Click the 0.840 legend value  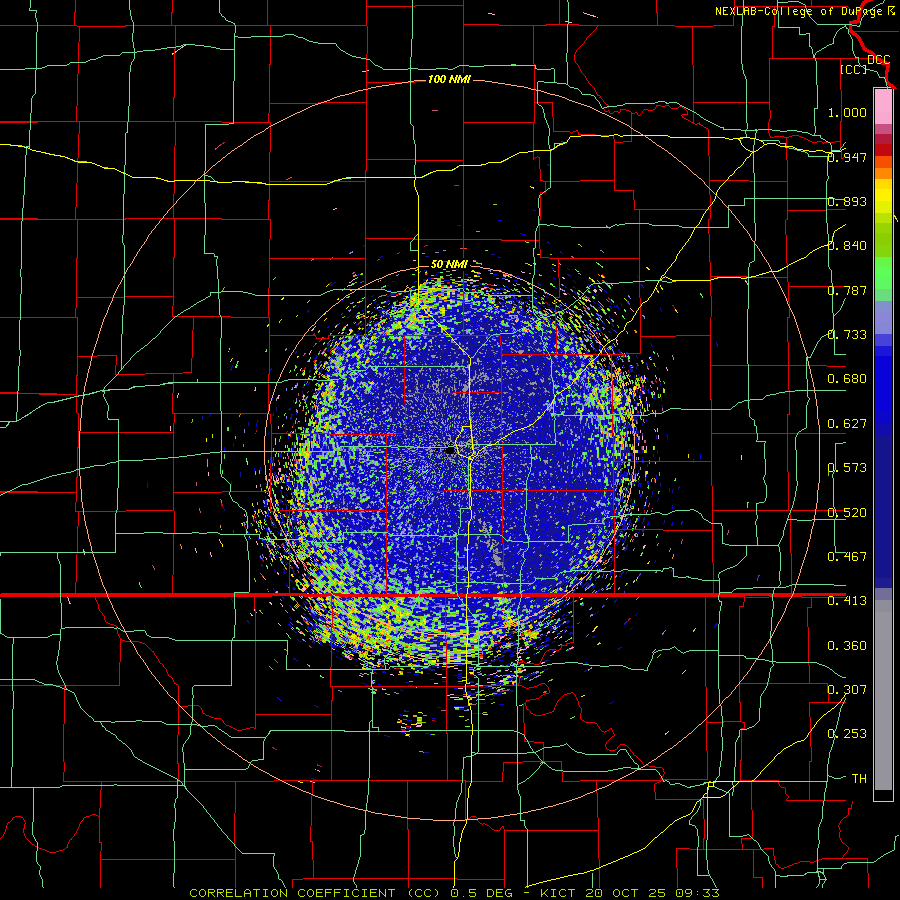847,246
